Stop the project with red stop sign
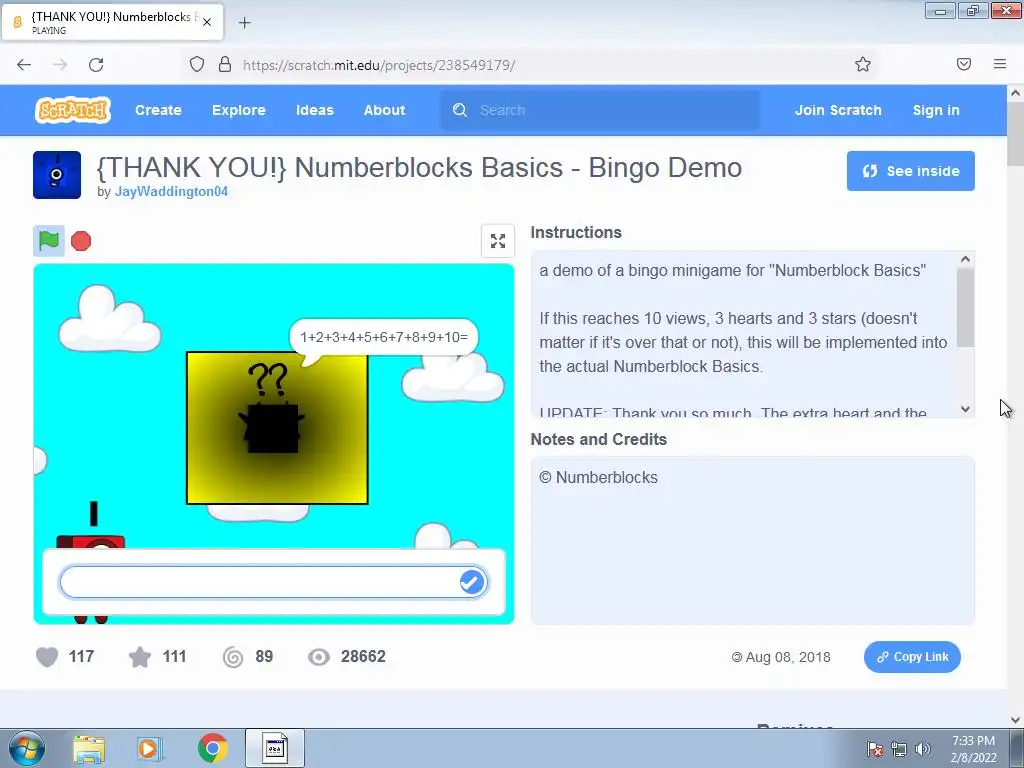The height and width of the screenshot is (768, 1024). pyautogui.click(x=81, y=242)
